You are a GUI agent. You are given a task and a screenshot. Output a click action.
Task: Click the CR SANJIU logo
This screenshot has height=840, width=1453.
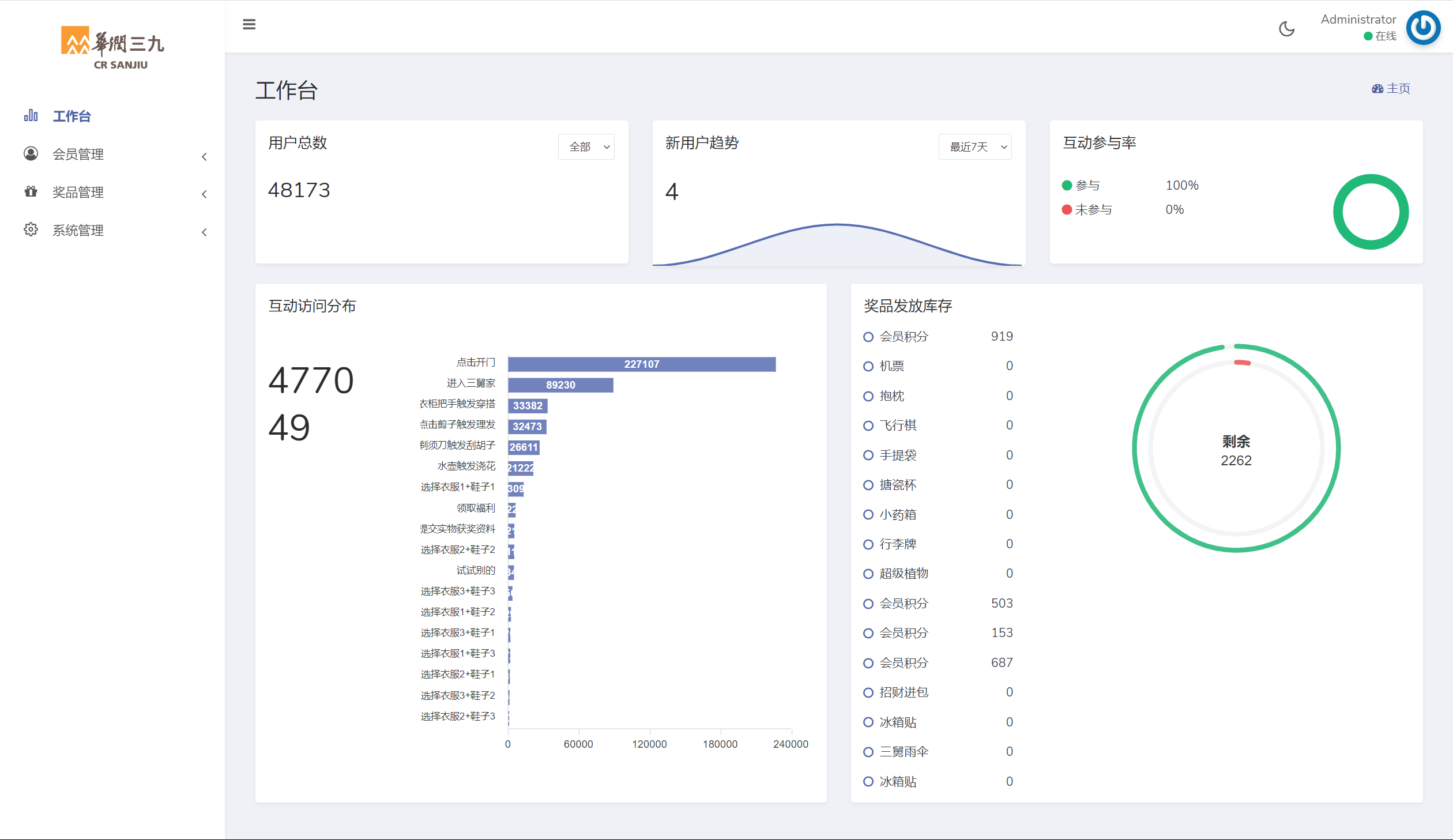pyautogui.click(x=113, y=48)
